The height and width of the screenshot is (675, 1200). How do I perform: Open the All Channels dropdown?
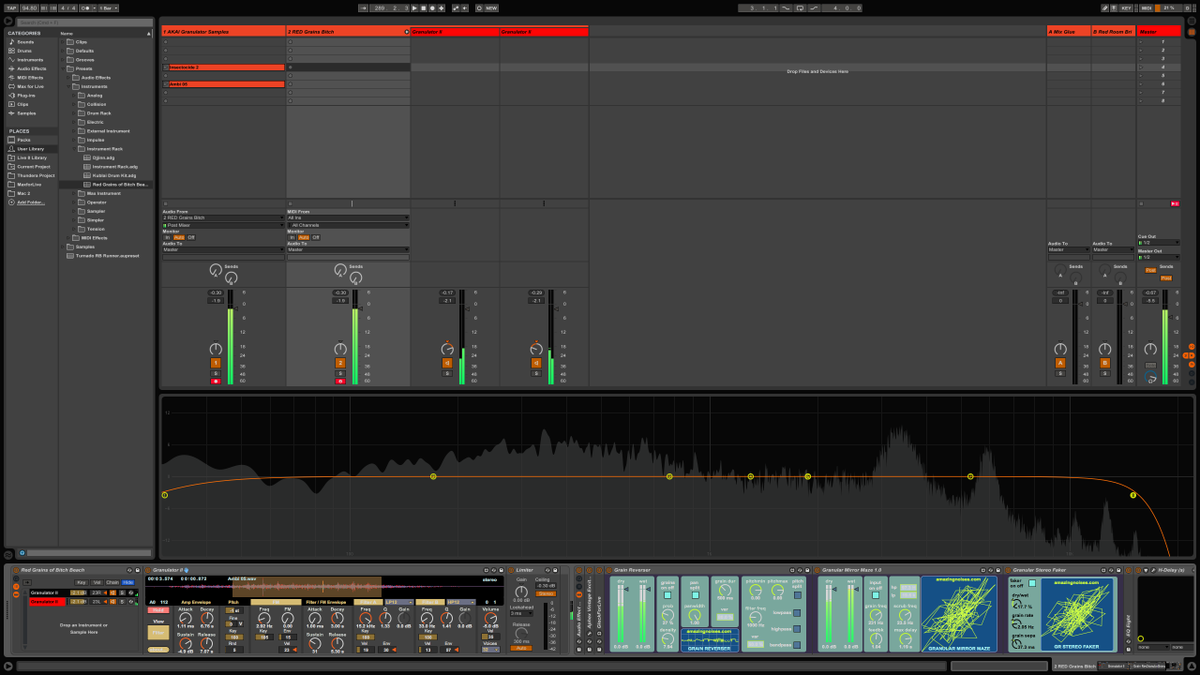tap(348, 225)
